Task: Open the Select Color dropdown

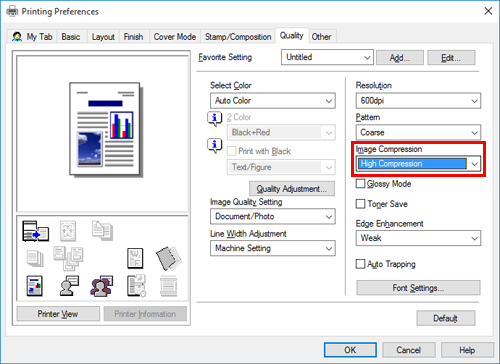Action: tap(273, 101)
